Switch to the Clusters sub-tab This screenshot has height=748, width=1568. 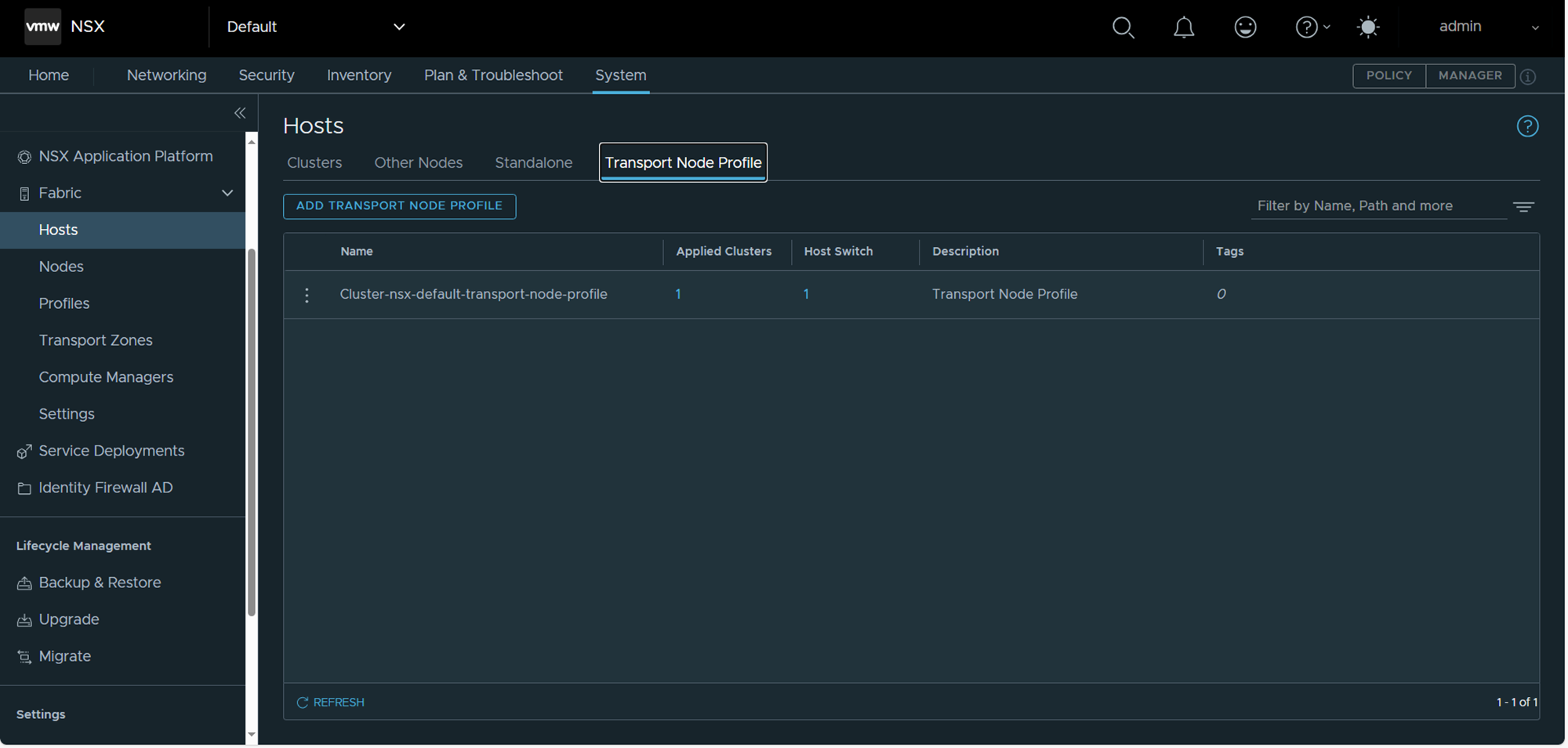[314, 162]
